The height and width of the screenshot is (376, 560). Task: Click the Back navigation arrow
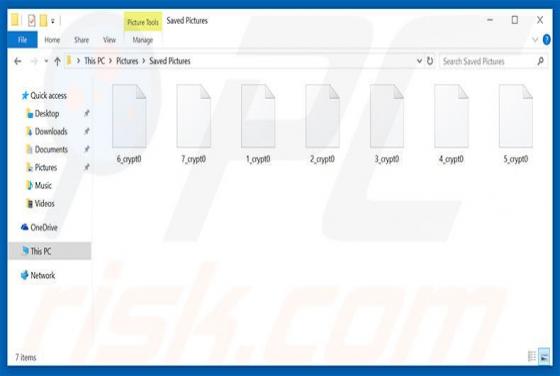pyautogui.click(x=18, y=61)
